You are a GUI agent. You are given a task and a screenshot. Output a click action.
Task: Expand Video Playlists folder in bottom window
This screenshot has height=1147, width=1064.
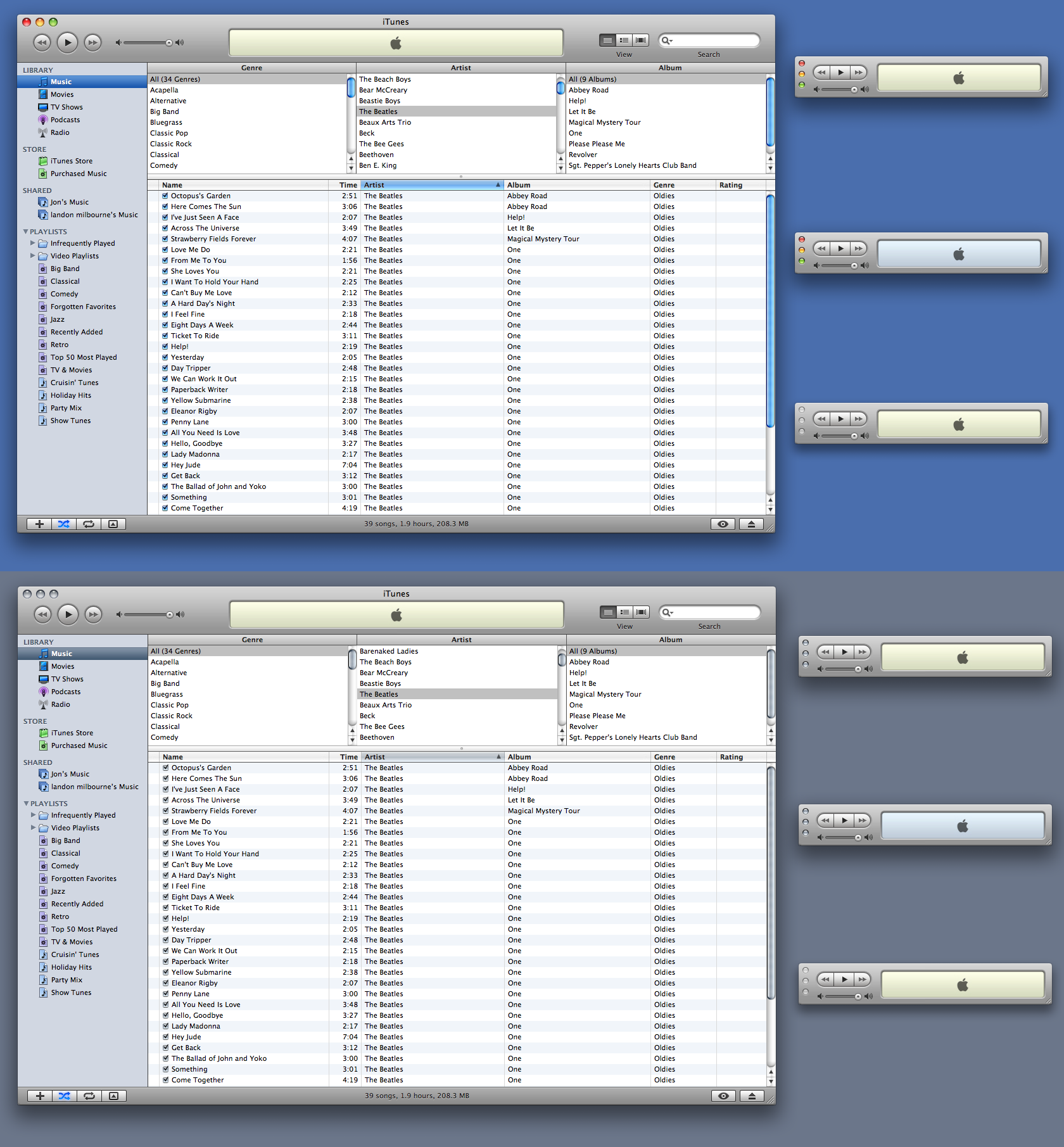click(33, 828)
